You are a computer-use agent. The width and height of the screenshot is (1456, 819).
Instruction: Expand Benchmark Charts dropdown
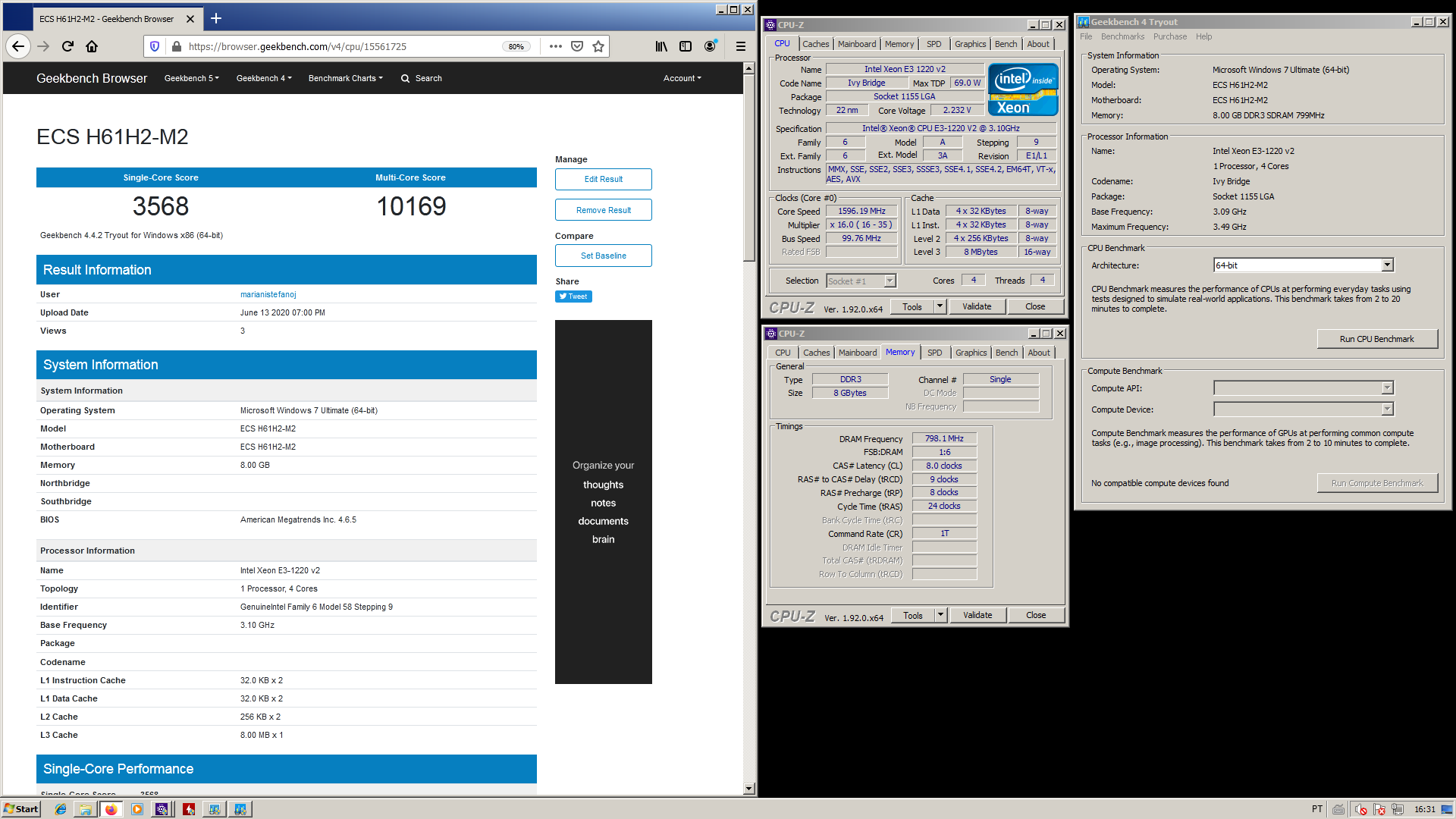click(x=346, y=78)
